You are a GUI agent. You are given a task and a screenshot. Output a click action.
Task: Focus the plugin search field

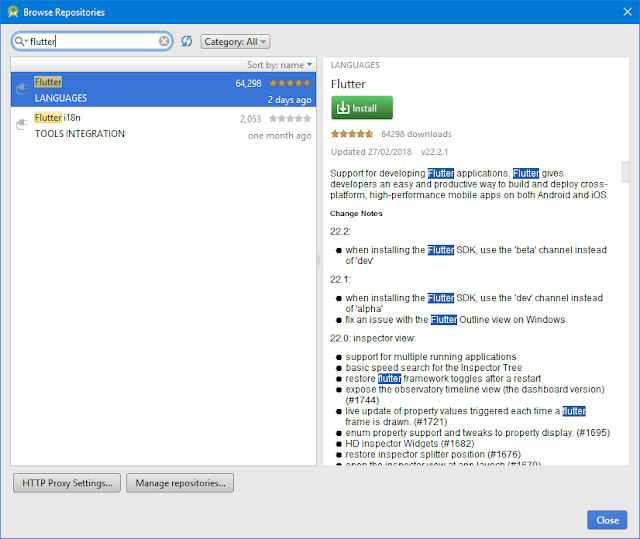point(92,41)
